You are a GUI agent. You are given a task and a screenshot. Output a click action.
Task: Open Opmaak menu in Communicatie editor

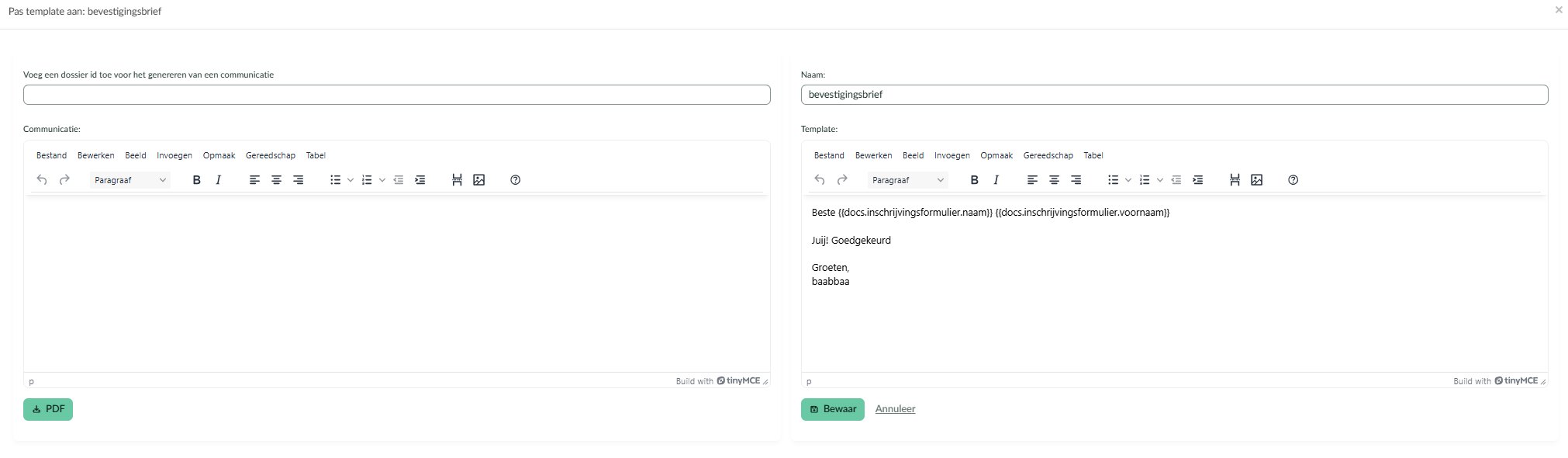click(x=219, y=155)
